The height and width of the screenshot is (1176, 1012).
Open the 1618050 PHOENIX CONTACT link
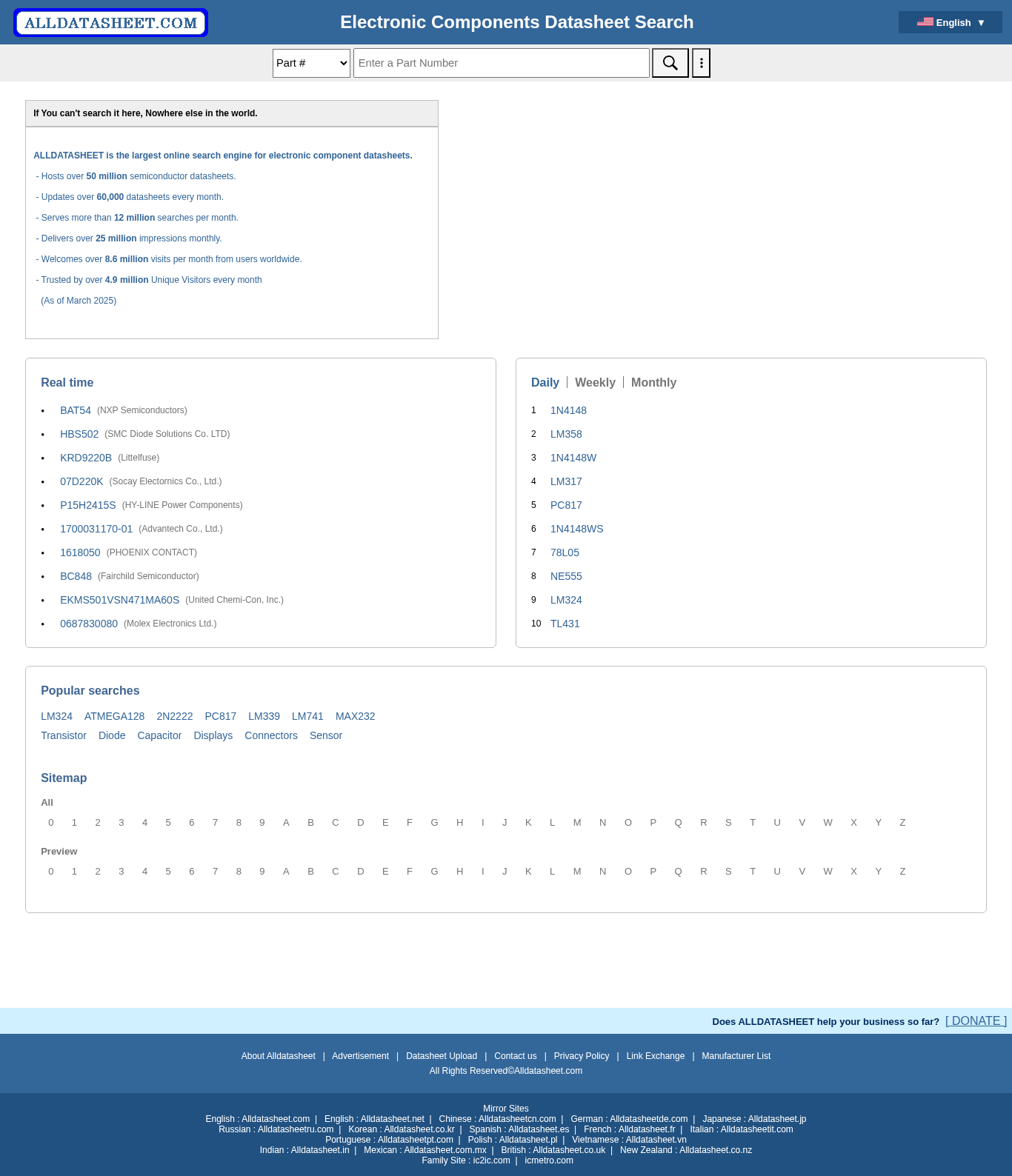click(80, 552)
